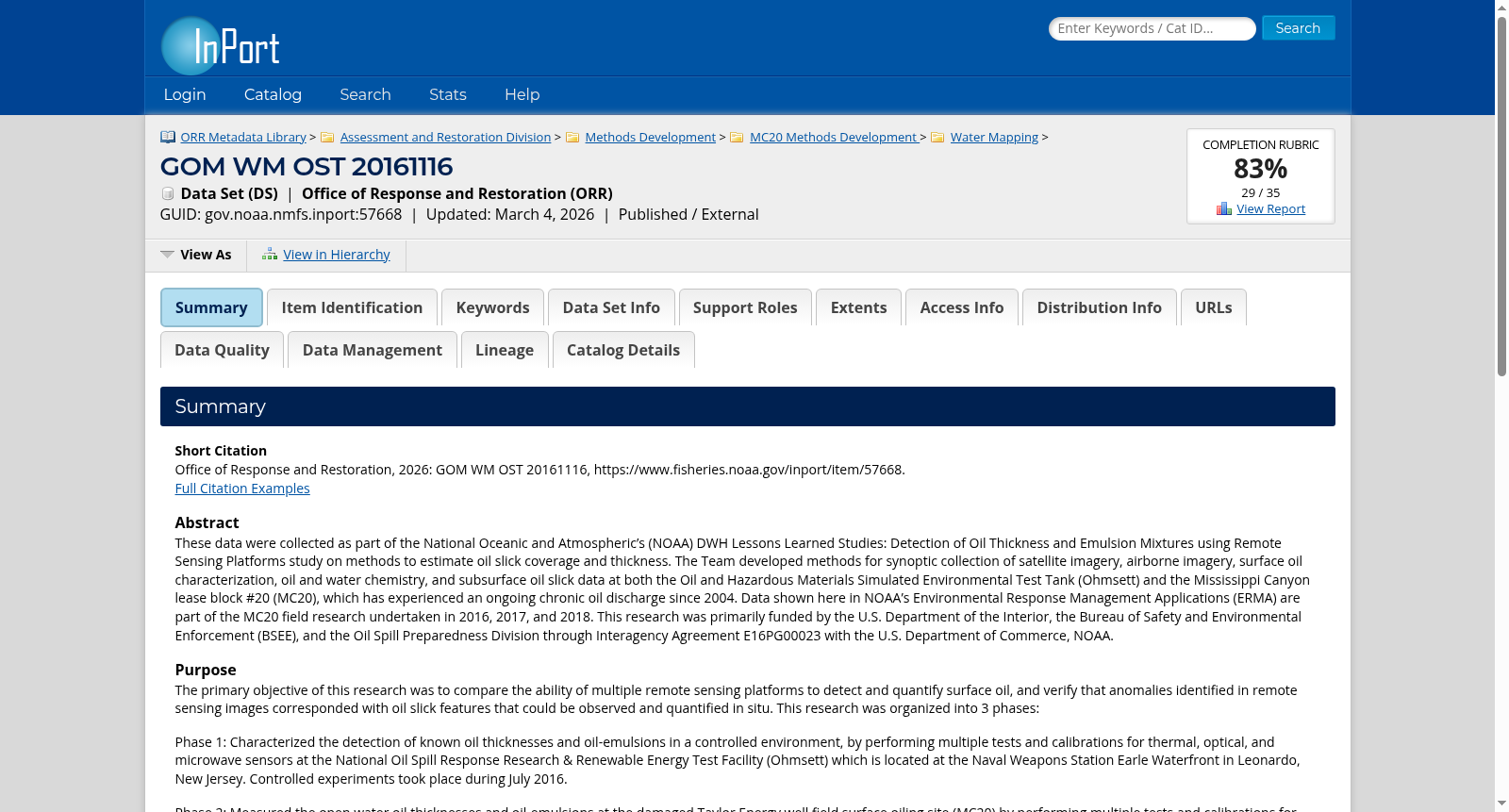This screenshot has width=1509, height=812.
Task: Open the View Report link
Action: [1270, 208]
